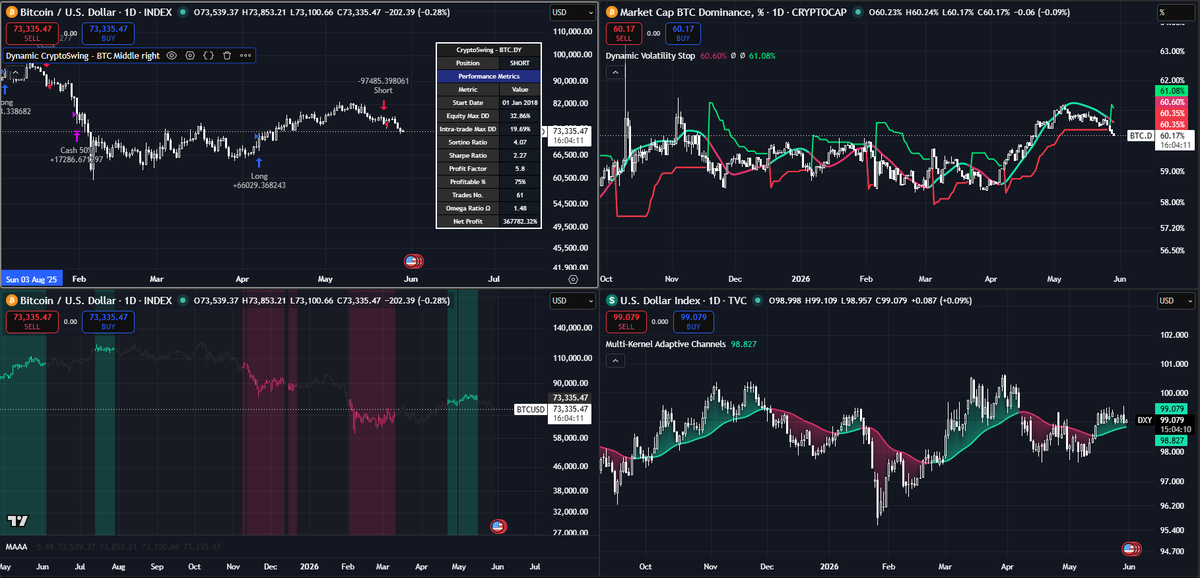Select the Dynamic Volatility Stop indicator title
The height and width of the screenshot is (578, 1200).
point(650,56)
